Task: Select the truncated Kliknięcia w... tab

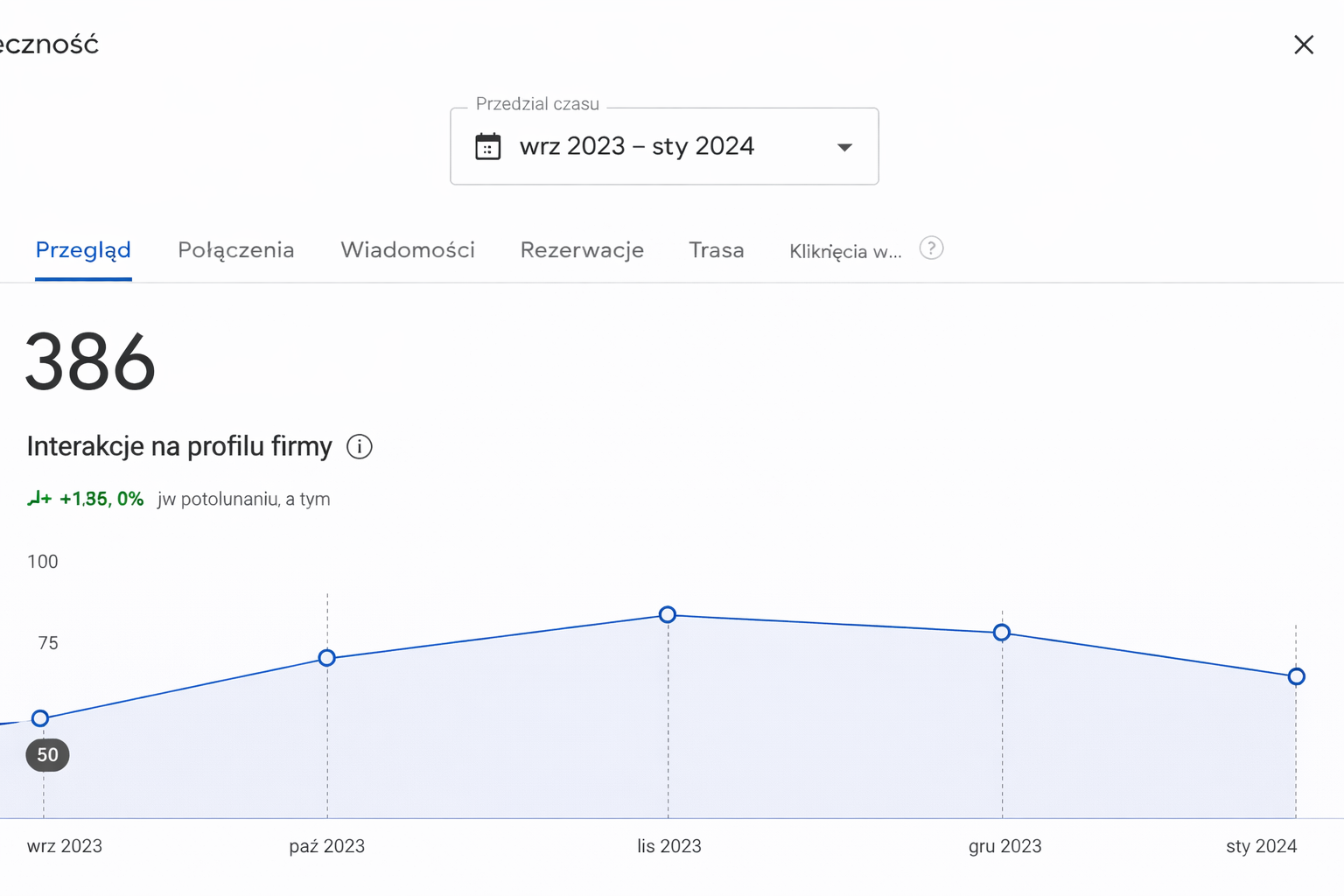Action: 845,252
